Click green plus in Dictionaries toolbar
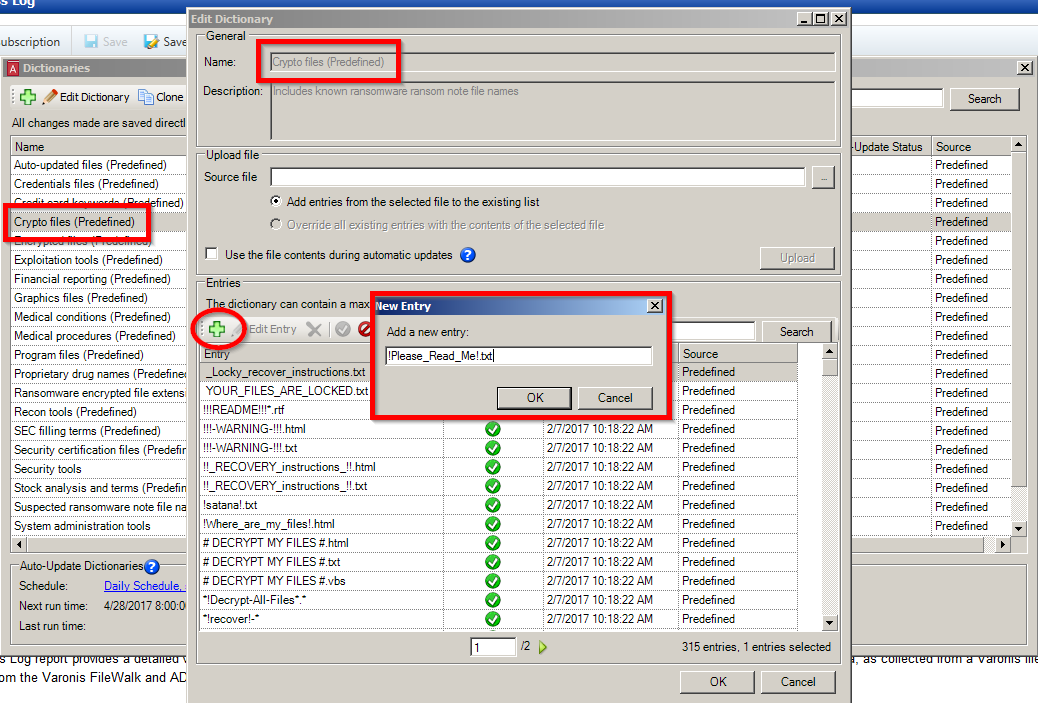1038x703 pixels. click(27, 97)
